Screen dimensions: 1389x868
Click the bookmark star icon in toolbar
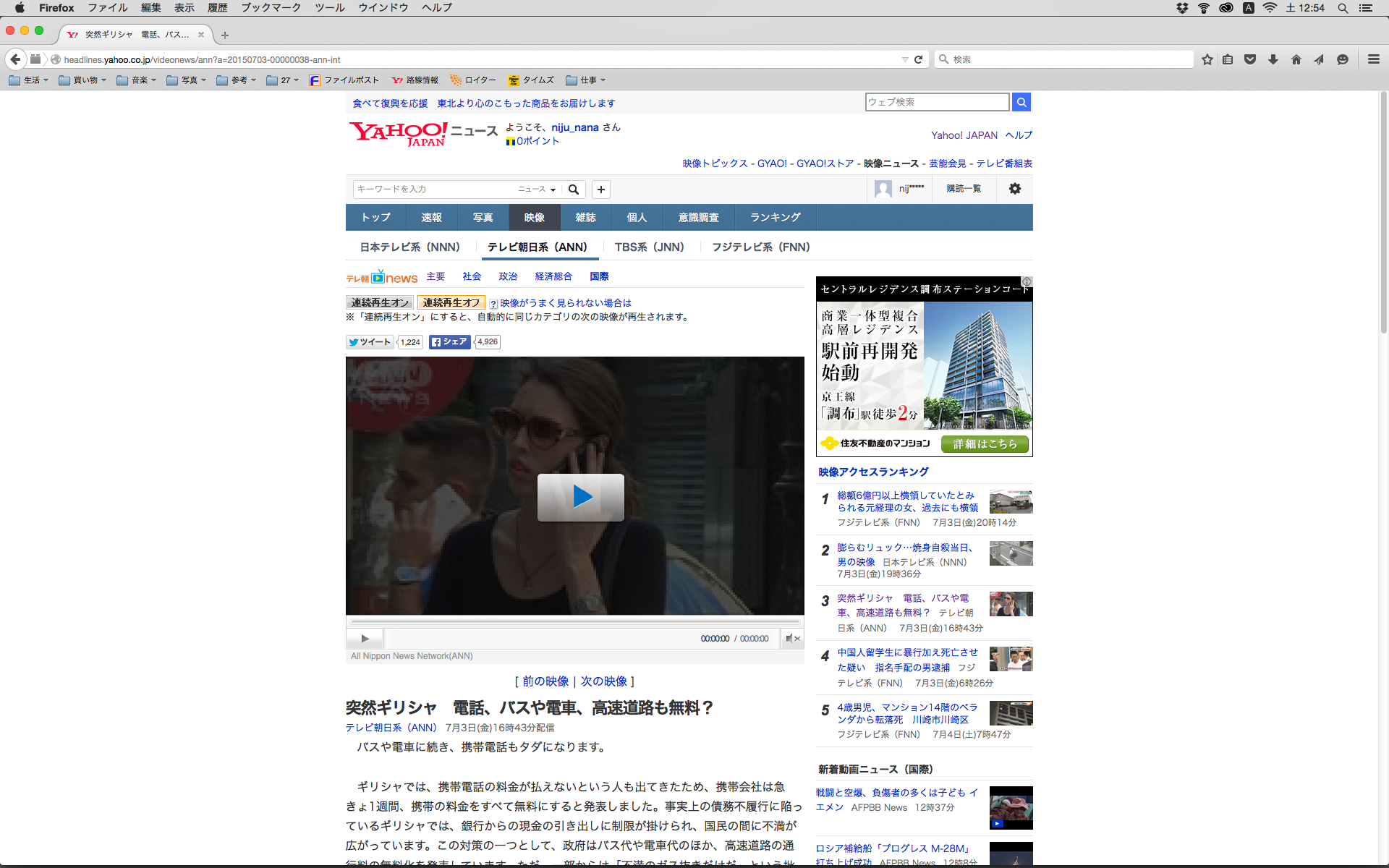point(1207,59)
